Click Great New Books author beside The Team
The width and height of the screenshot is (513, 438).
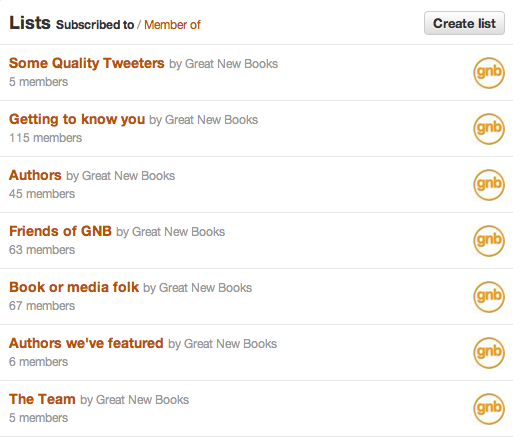pyautogui.click(x=142, y=400)
